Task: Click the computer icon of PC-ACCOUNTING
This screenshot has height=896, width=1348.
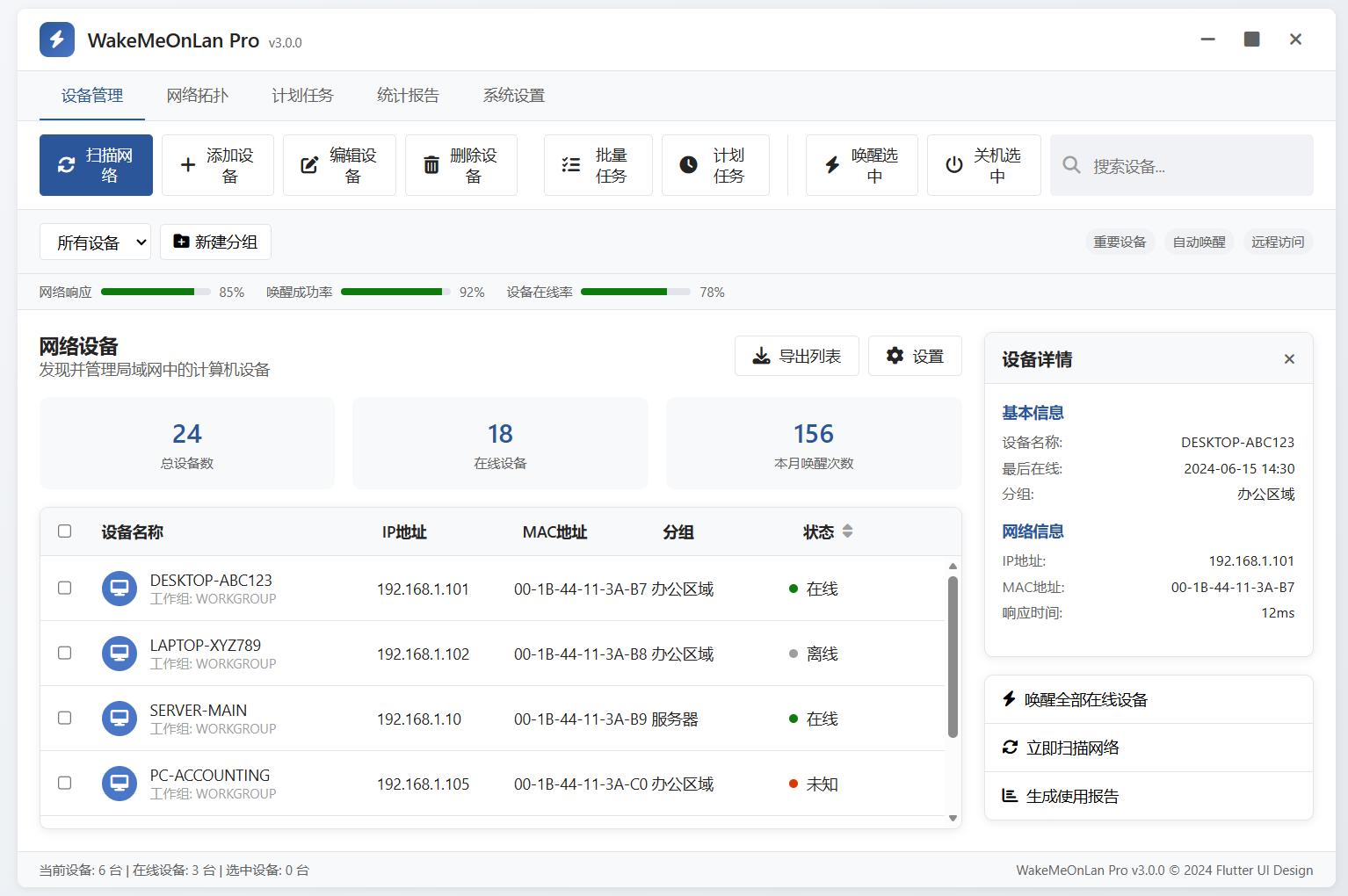Action: (x=120, y=784)
